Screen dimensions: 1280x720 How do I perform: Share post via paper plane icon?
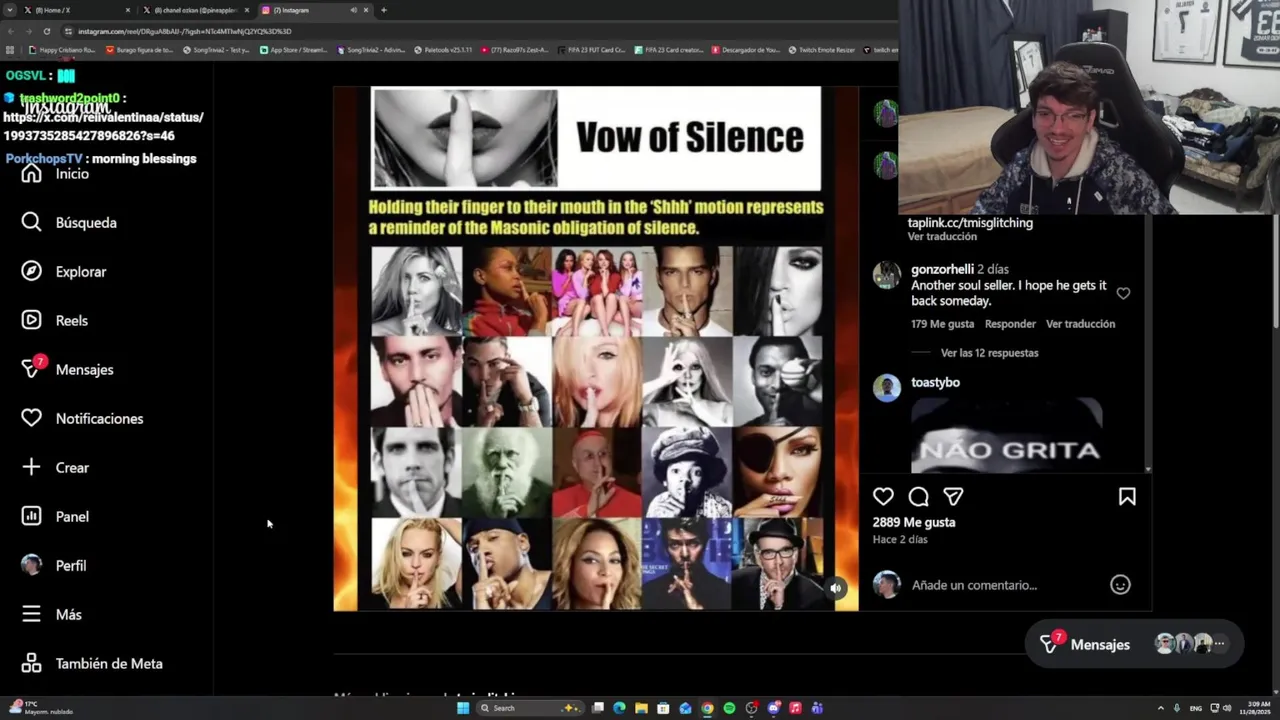point(954,497)
